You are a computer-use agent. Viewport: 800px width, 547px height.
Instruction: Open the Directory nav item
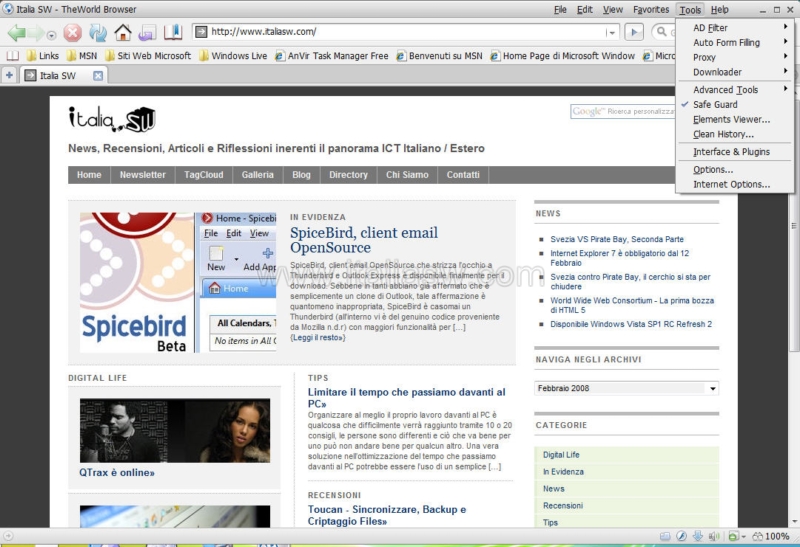tap(348, 175)
